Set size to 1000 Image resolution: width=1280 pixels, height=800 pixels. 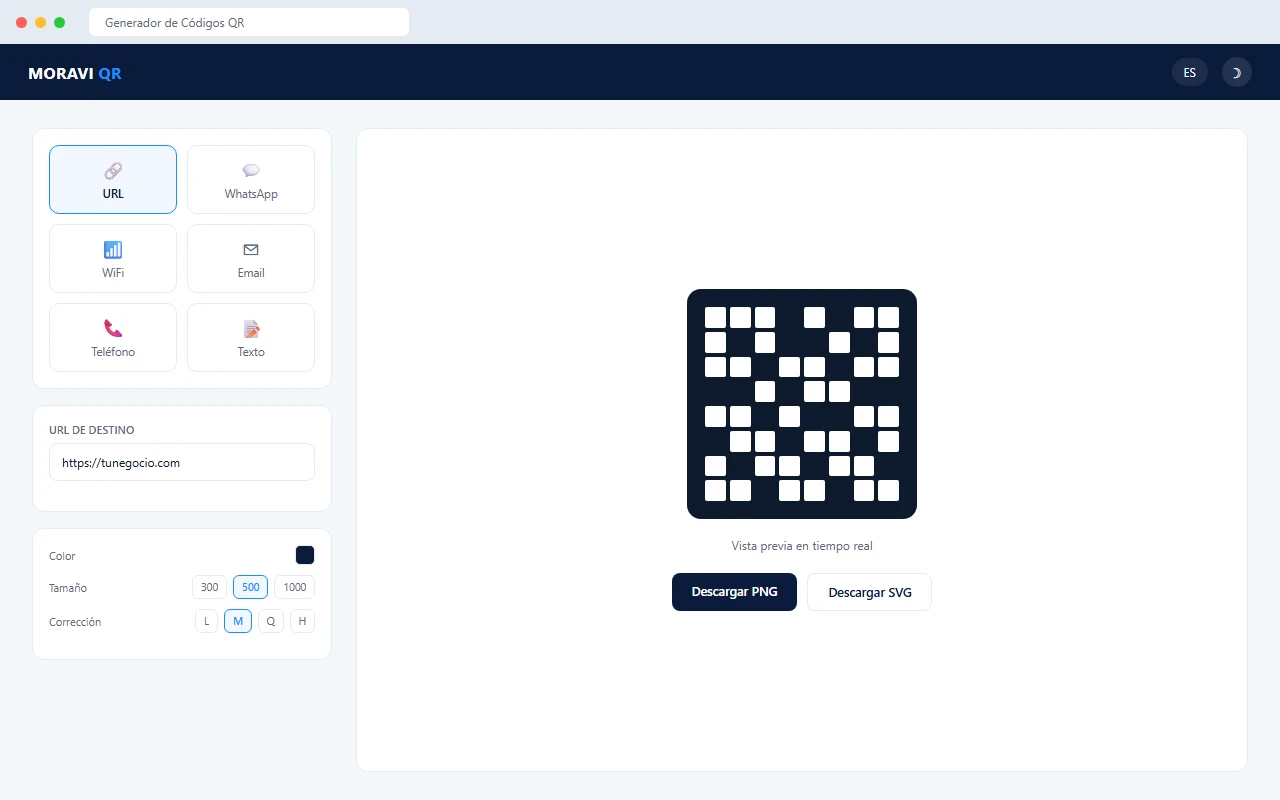click(295, 587)
